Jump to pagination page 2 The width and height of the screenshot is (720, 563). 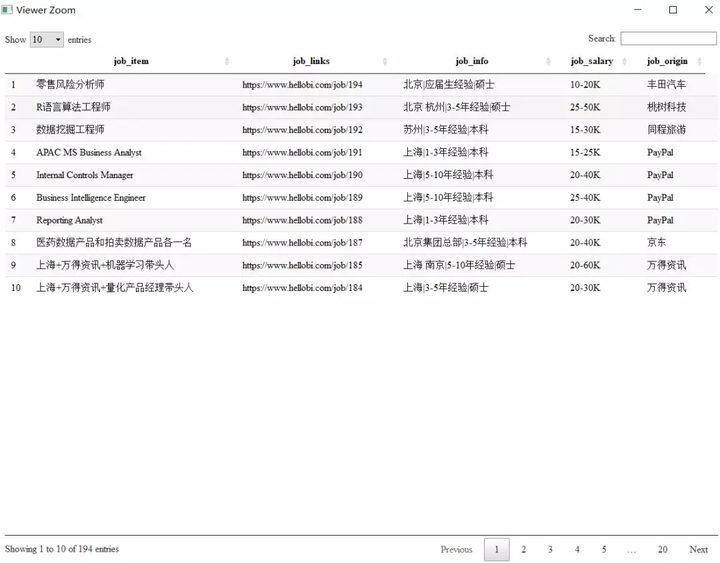(x=523, y=549)
